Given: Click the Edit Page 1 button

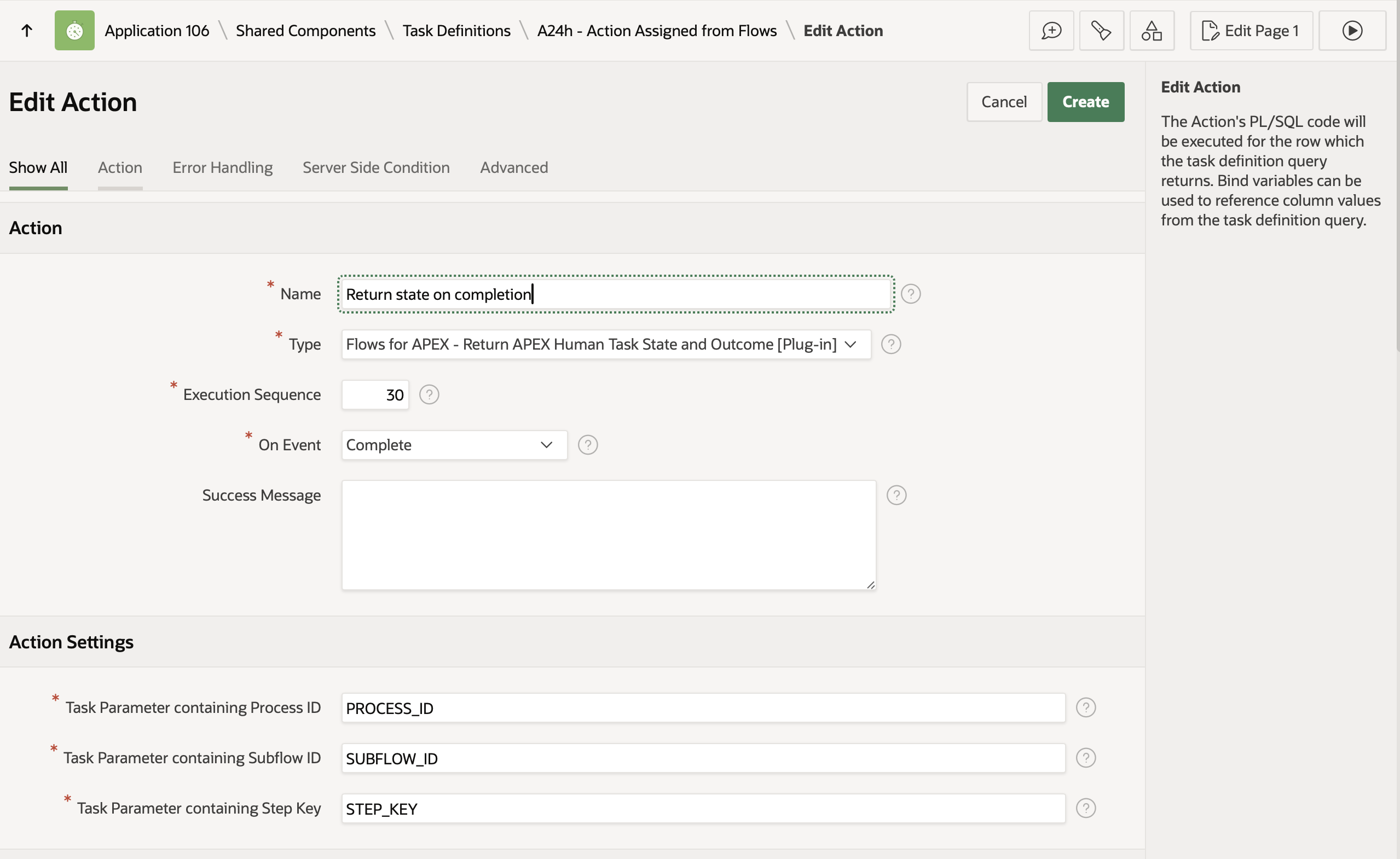Looking at the screenshot, I should pos(1251,31).
